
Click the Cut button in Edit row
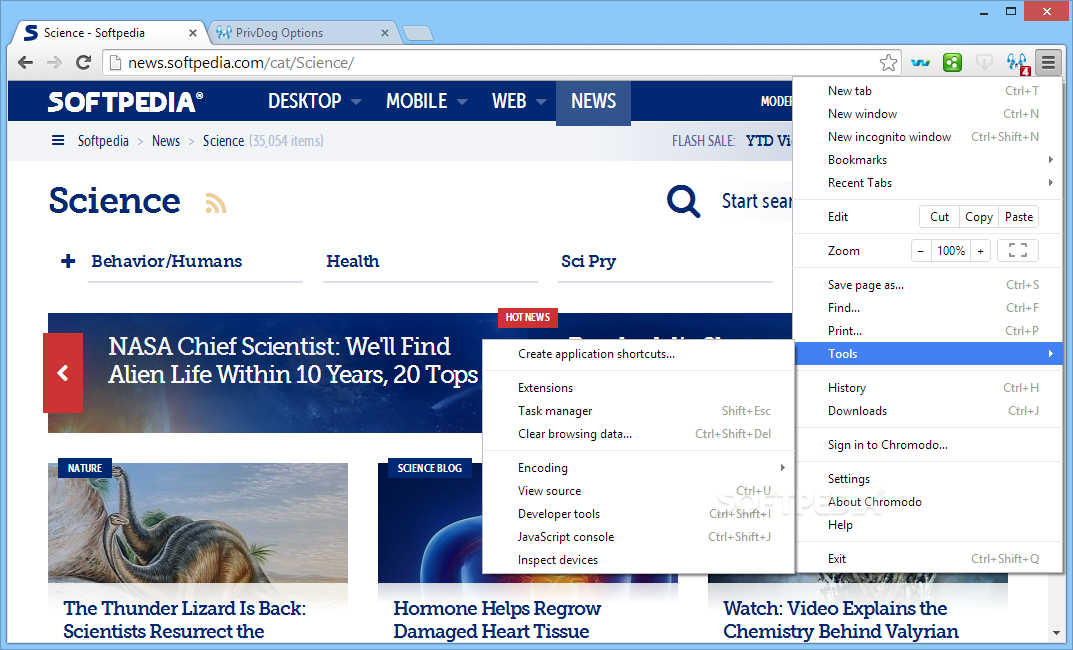pyautogui.click(x=939, y=217)
